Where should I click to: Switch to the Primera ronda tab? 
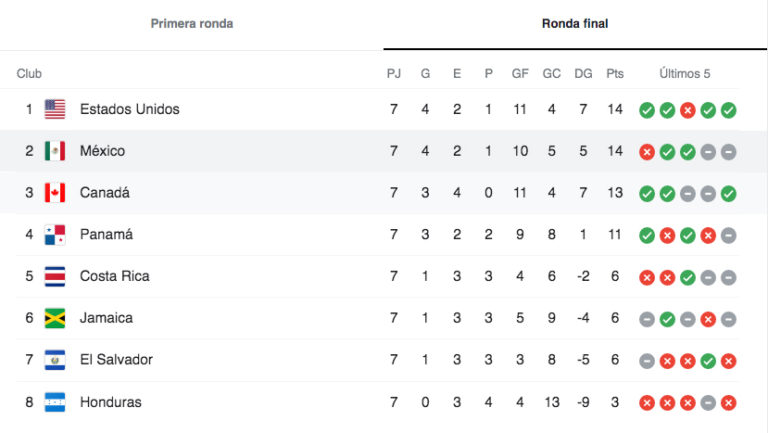(192, 24)
